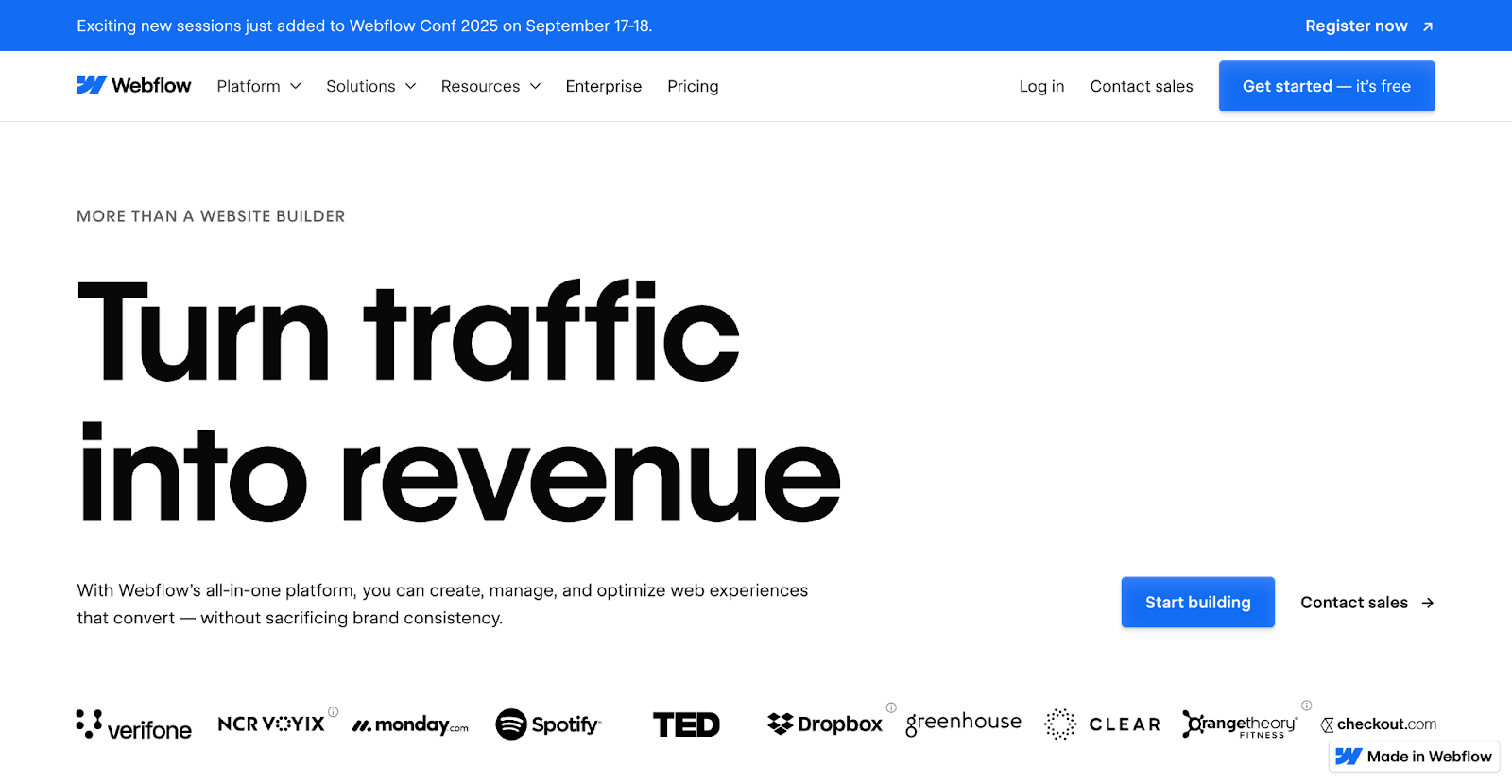Open the Resources menu
Viewport: 1512px width, 784px height.
tap(491, 86)
